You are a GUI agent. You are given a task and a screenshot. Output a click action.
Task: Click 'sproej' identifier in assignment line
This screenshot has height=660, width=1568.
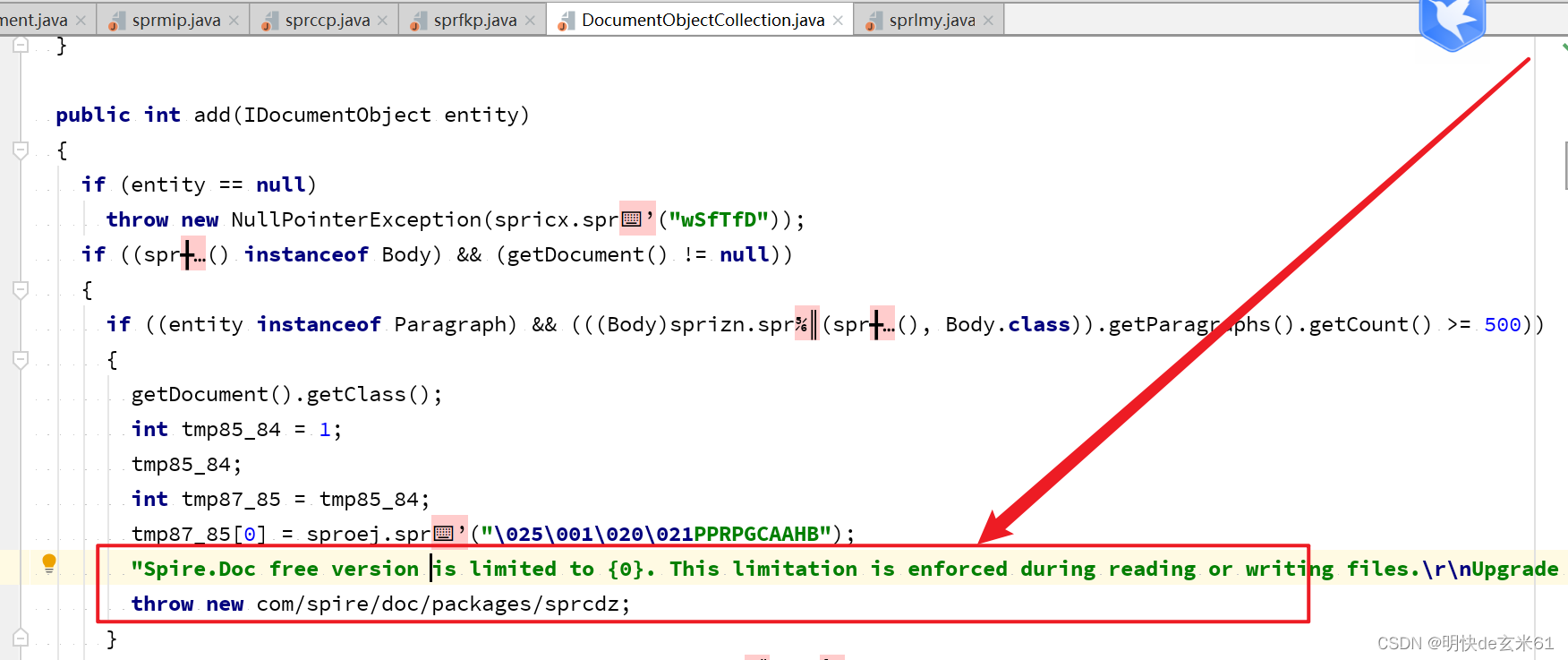(x=344, y=534)
